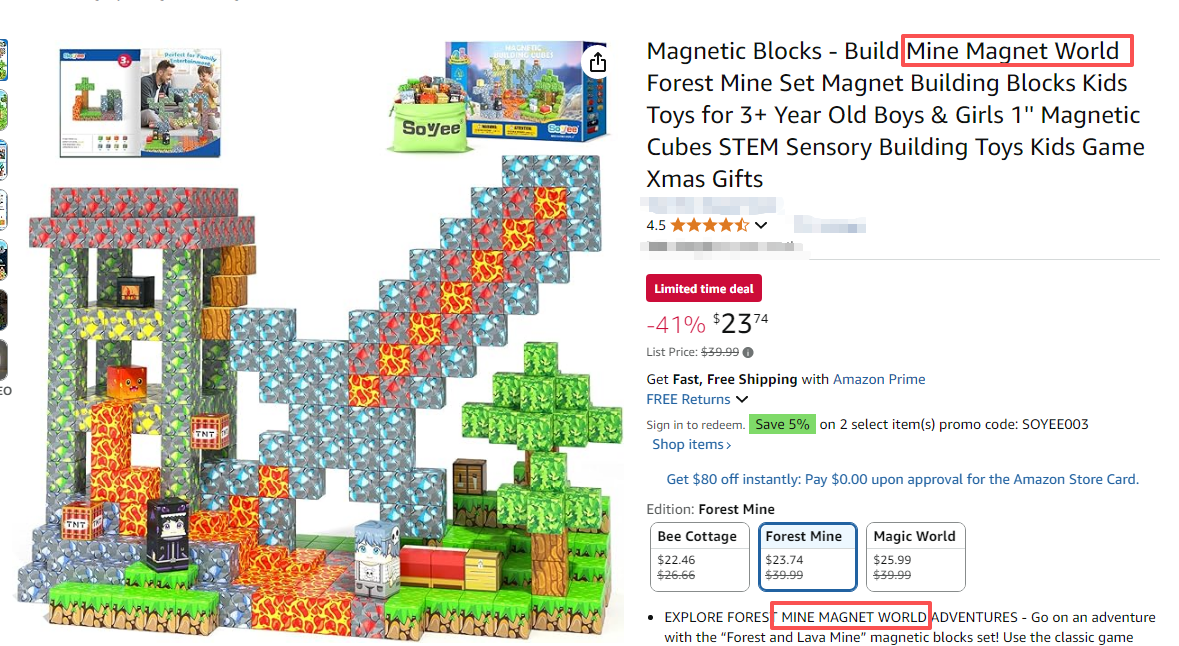This screenshot has width=1179, height=646.
Task: Click the share icon on product image
Action: (x=598, y=62)
